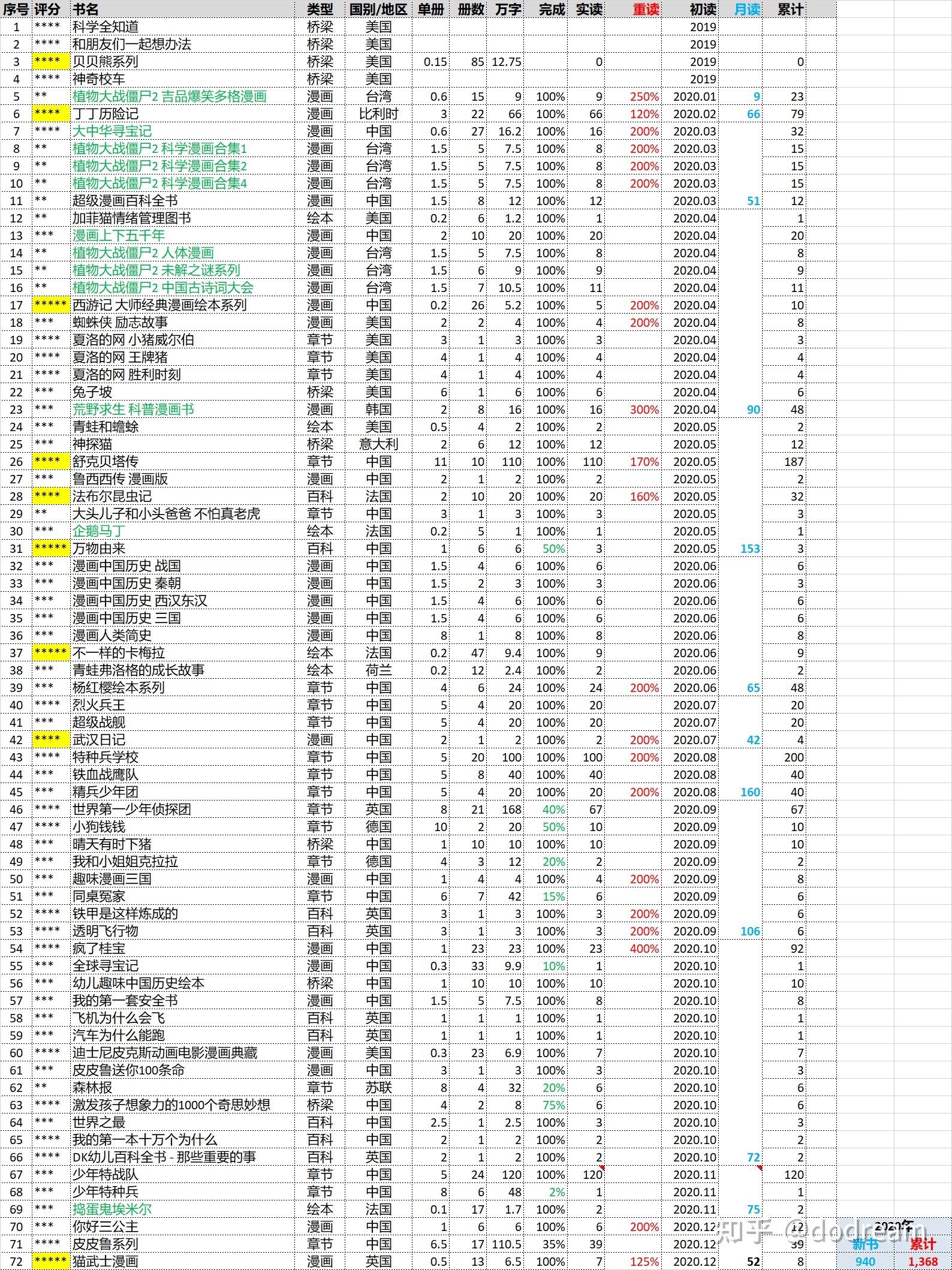
Task: Select the cell "青蛙和蟾蜍"
Action: (106, 427)
